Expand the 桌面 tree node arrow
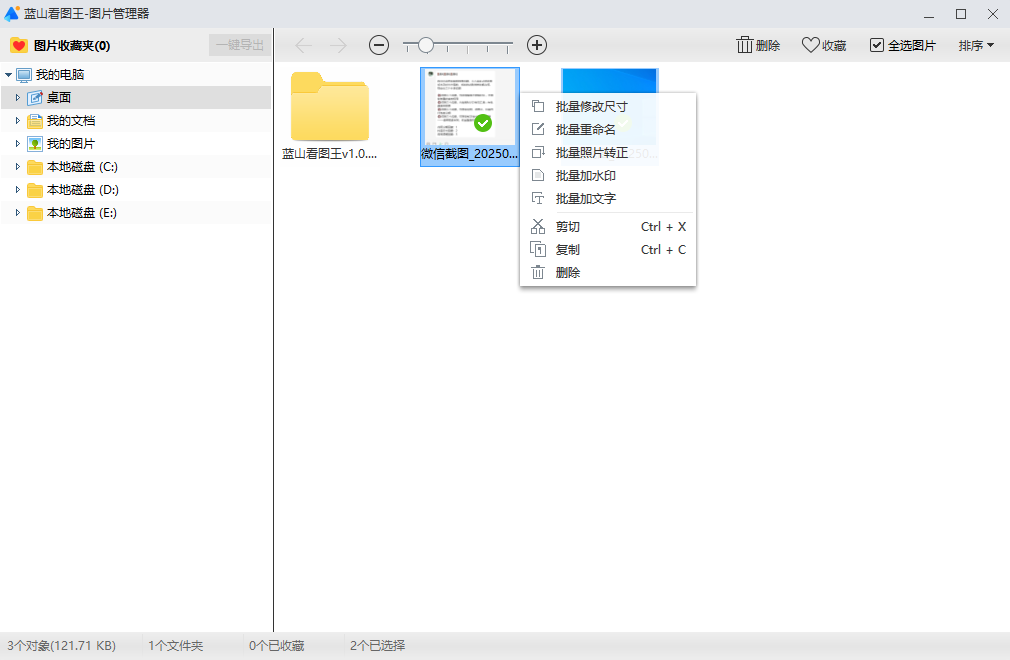 (x=18, y=98)
